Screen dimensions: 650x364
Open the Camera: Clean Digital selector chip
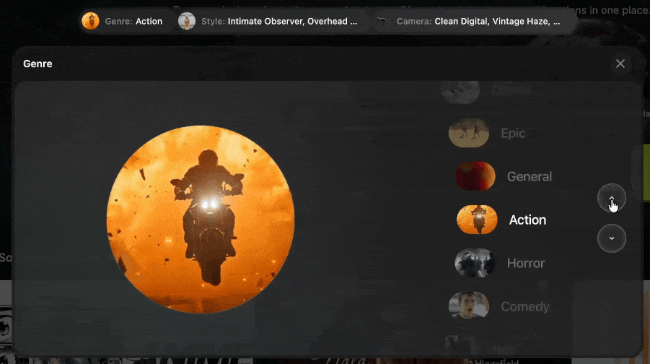click(x=473, y=21)
